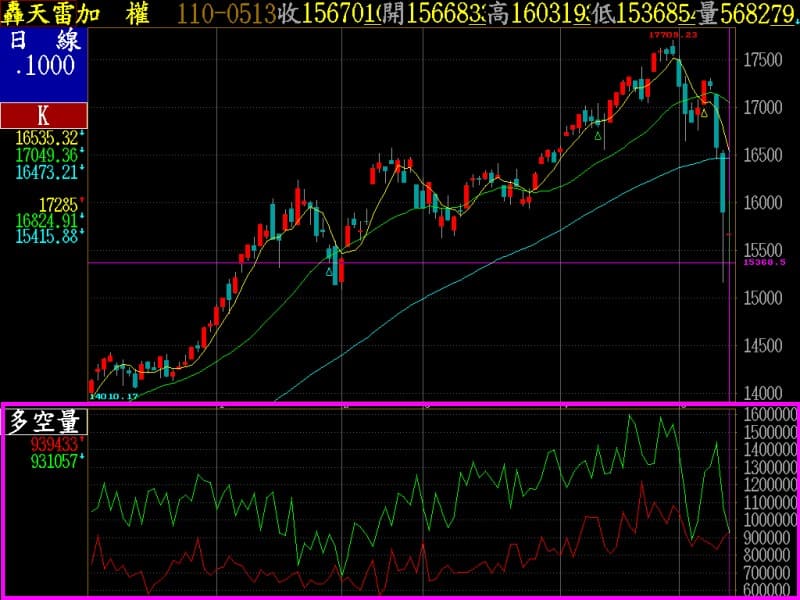Click the down arrow beside 931057

82,459
